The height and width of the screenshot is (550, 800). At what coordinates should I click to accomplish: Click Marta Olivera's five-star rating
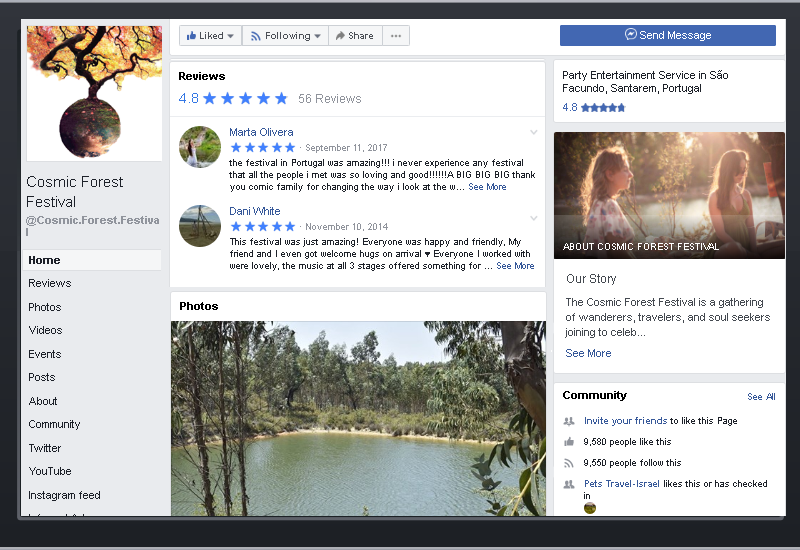click(263, 147)
